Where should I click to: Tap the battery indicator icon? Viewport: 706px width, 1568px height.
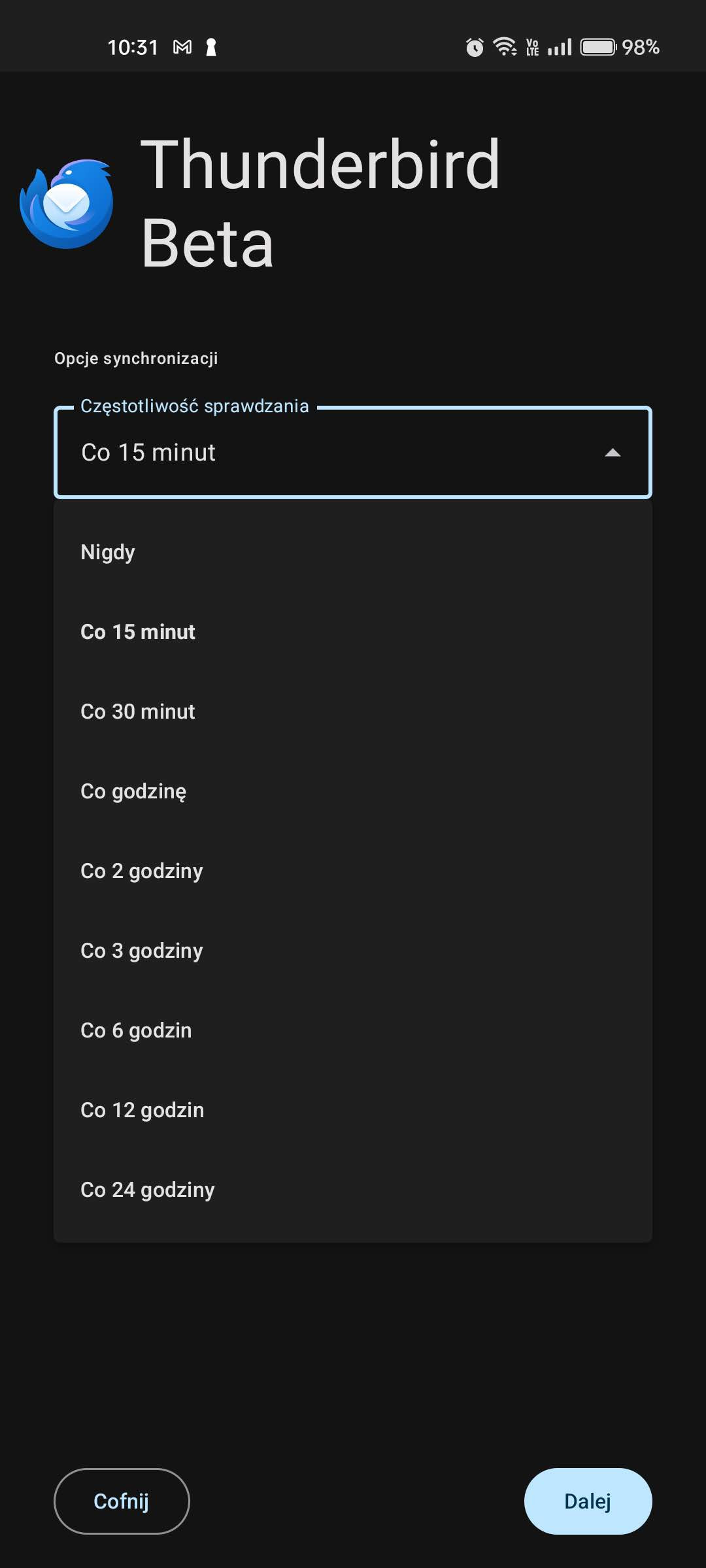coord(598,47)
